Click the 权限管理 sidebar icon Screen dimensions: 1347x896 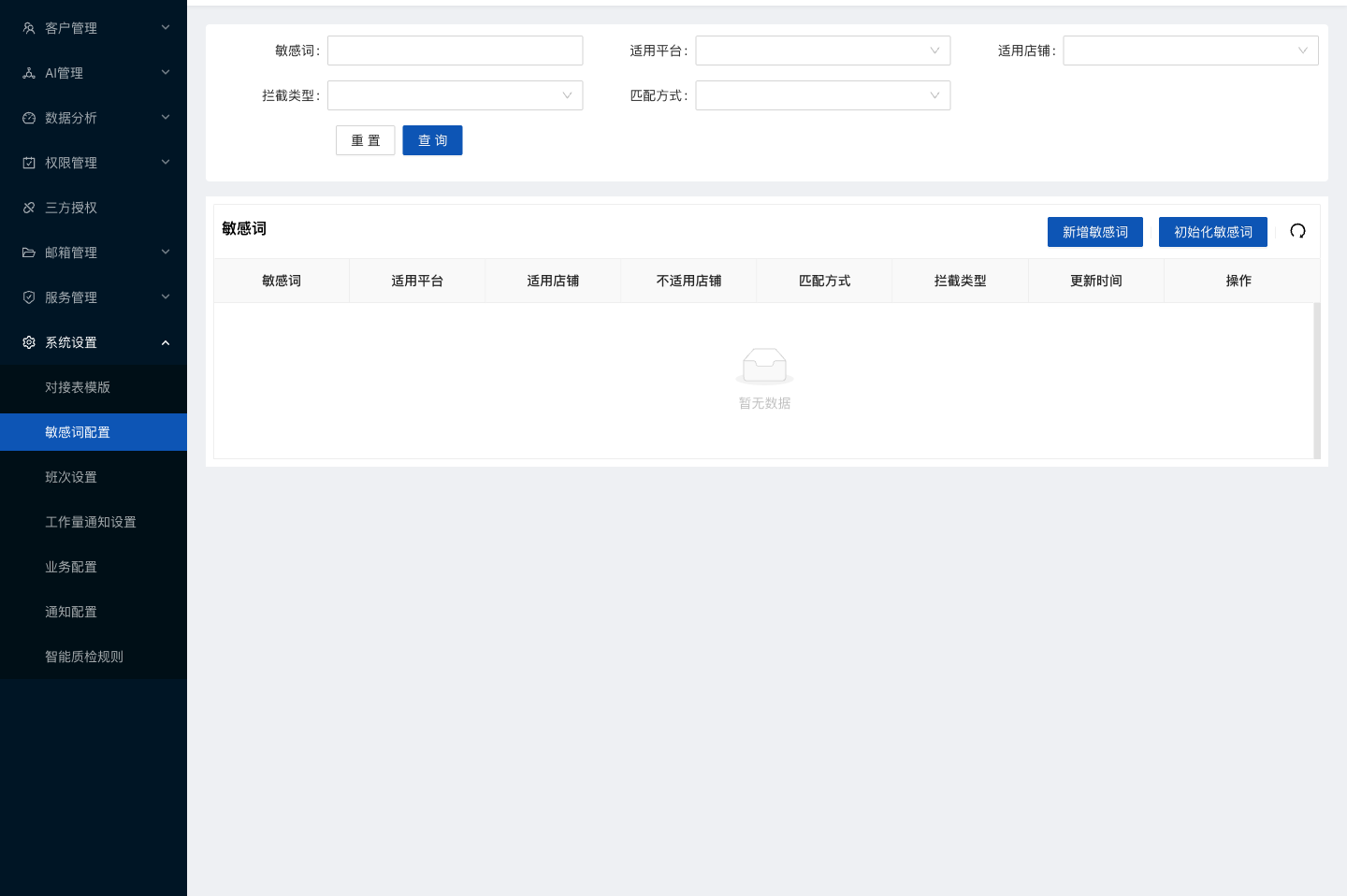tap(29, 163)
